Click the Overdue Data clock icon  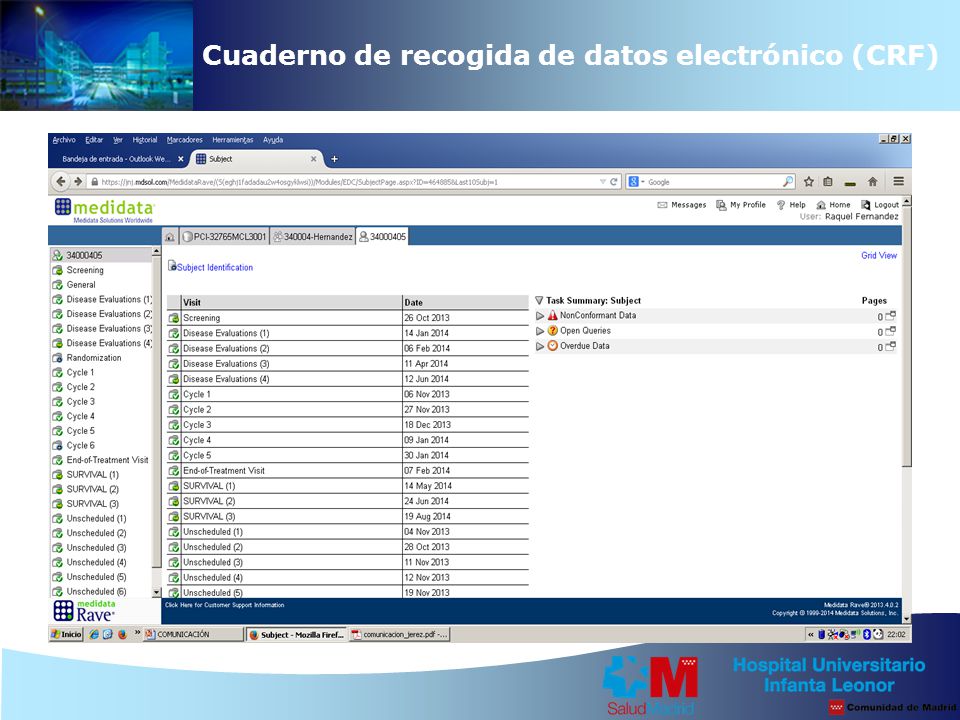pyautogui.click(x=552, y=346)
